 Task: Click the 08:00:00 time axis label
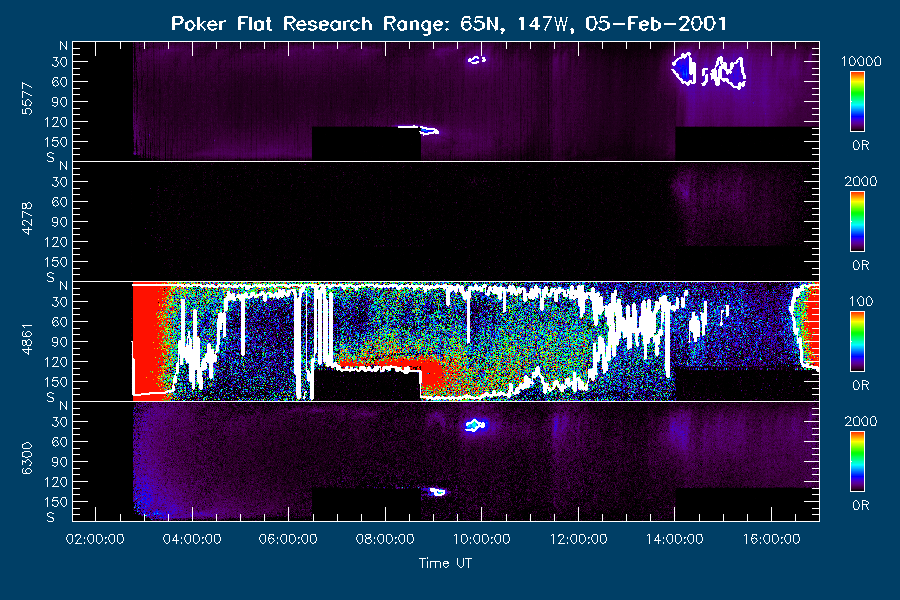(385, 539)
